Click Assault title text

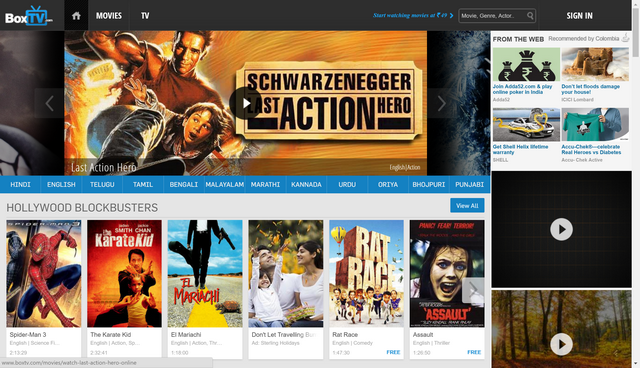tap(423, 335)
